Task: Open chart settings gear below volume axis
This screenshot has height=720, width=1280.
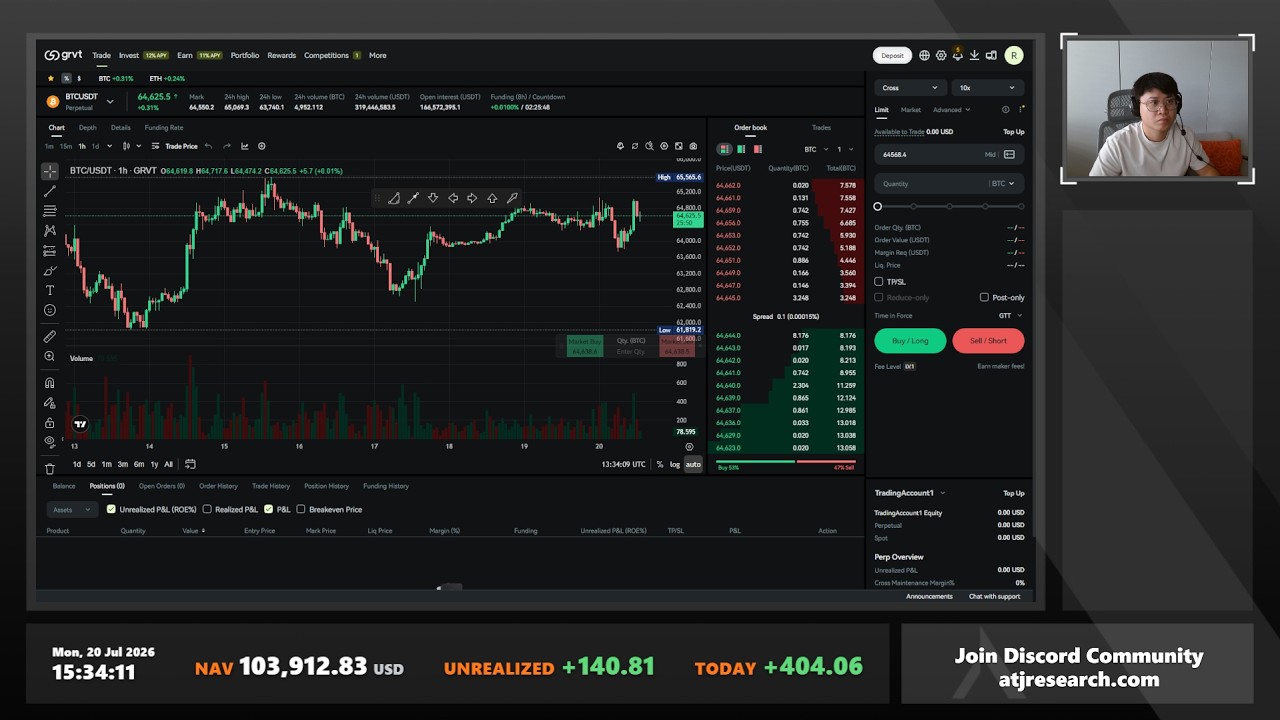Action: point(689,447)
